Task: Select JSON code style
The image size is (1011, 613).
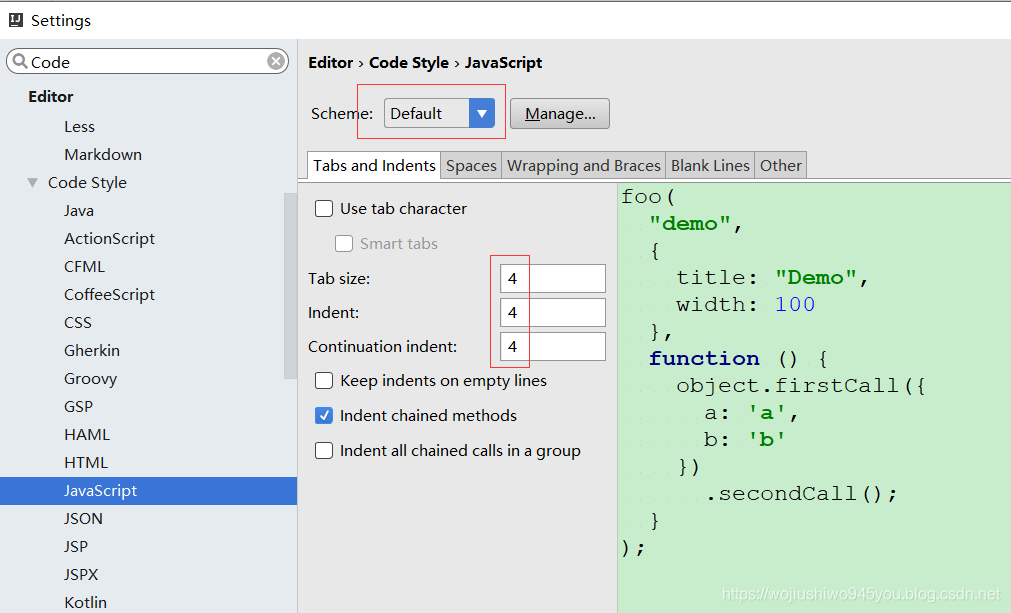Action: point(83,519)
